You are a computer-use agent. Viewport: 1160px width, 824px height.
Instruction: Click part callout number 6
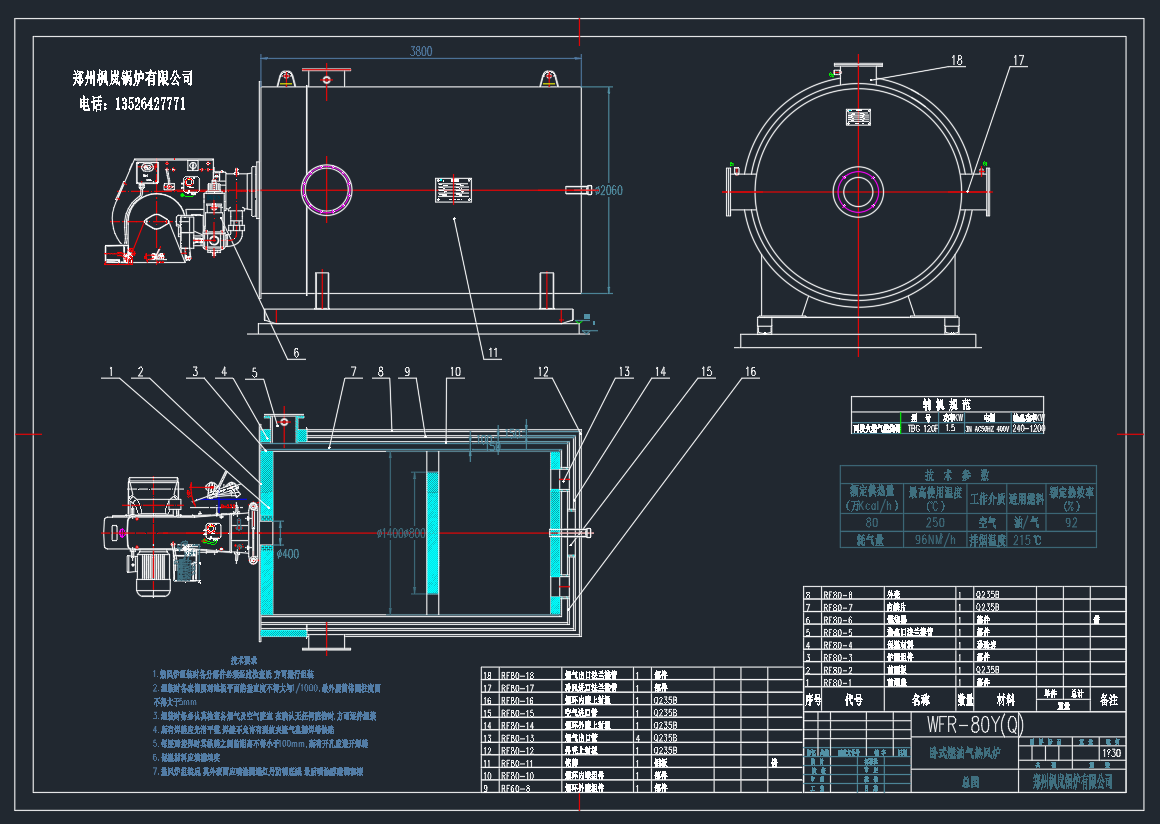coord(296,352)
